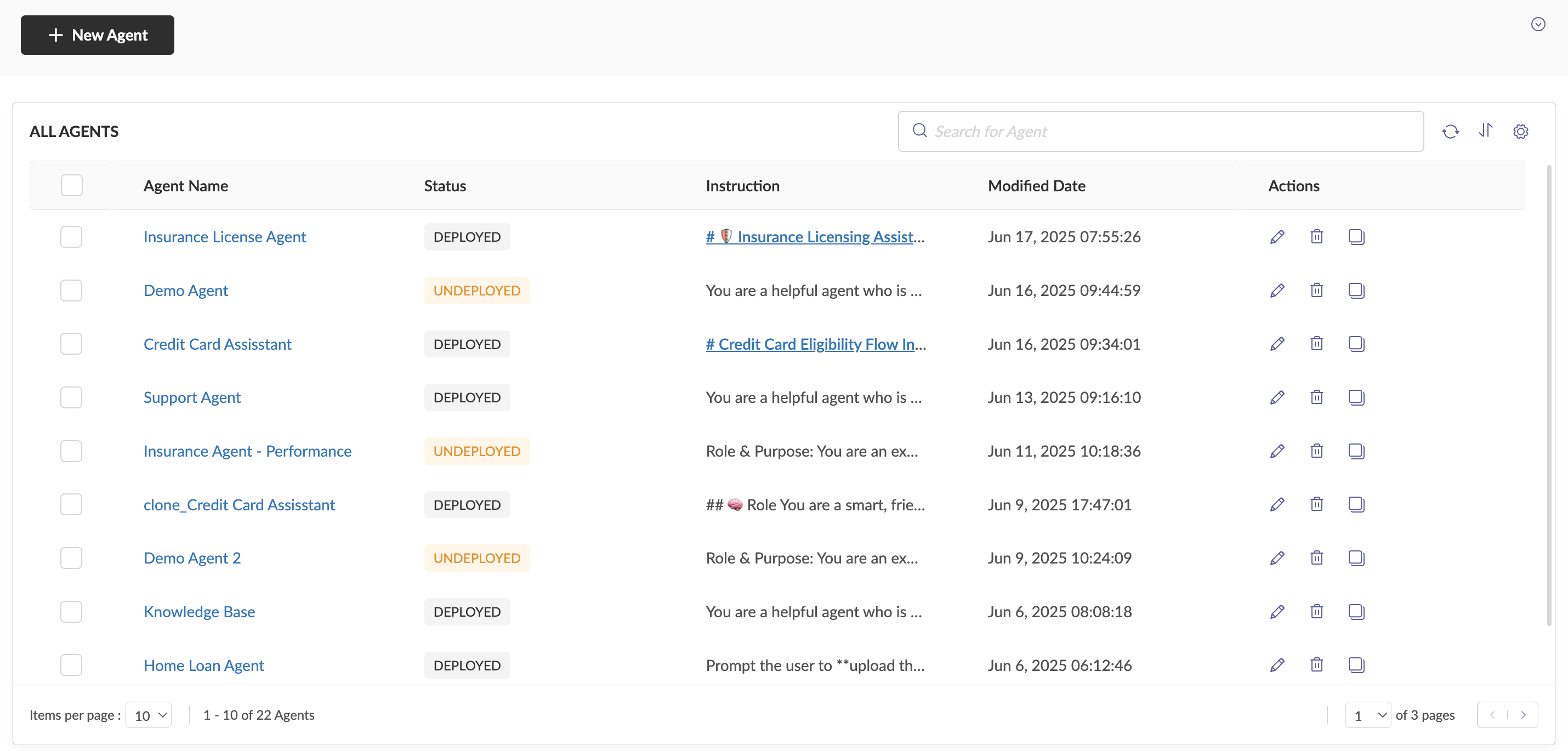Toggle the select-all checkbox in header
This screenshot has height=751, width=1568.
pos(71,185)
